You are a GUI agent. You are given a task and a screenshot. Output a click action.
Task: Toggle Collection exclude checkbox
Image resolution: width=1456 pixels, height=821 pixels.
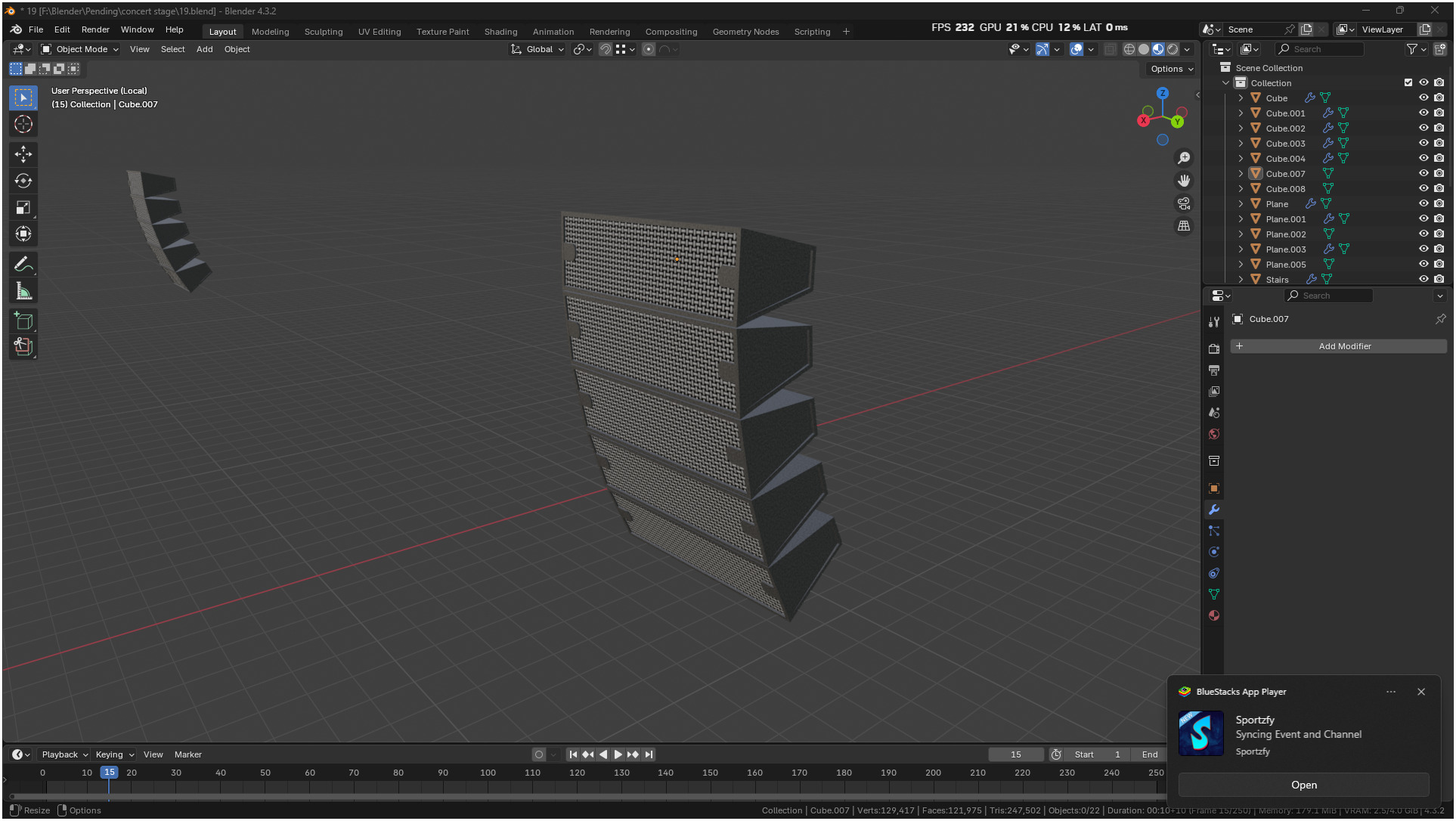click(x=1408, y=82)
